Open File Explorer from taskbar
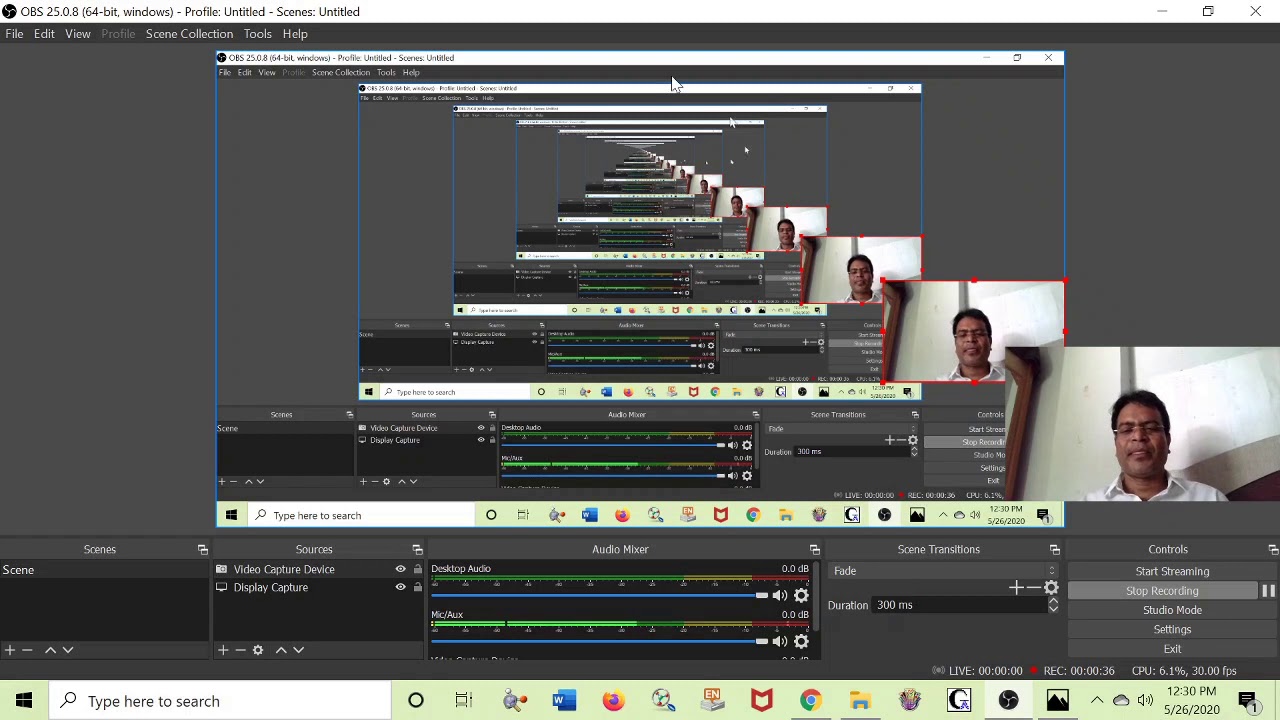The image size is (1280, 720). [860, 701]
